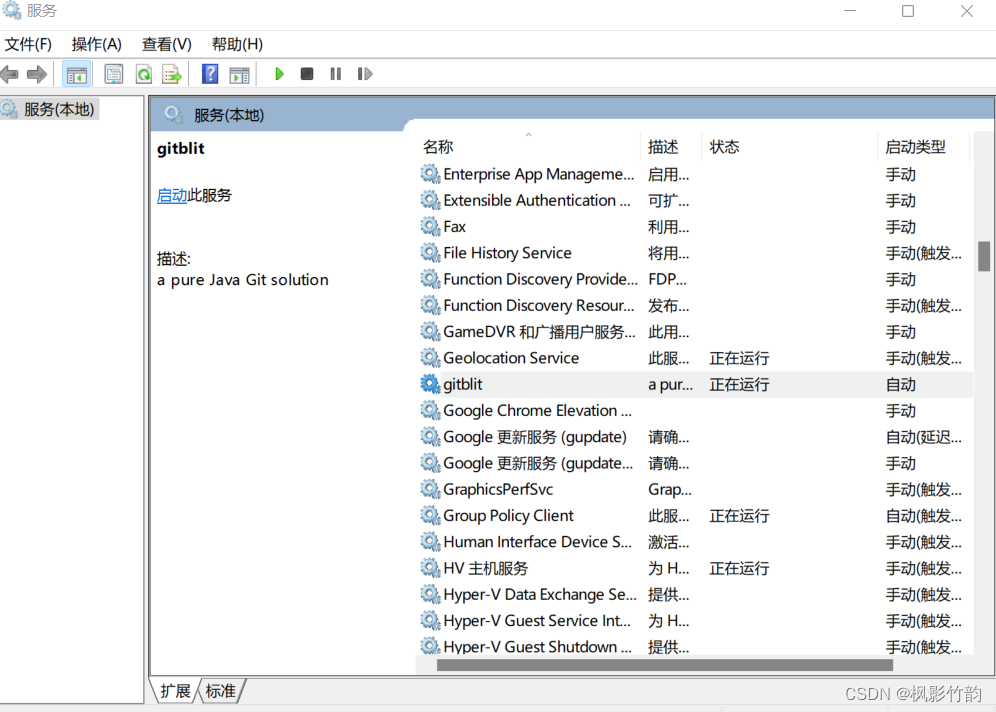Click the Properties dialog toolbar icon

tap(113, 73)
